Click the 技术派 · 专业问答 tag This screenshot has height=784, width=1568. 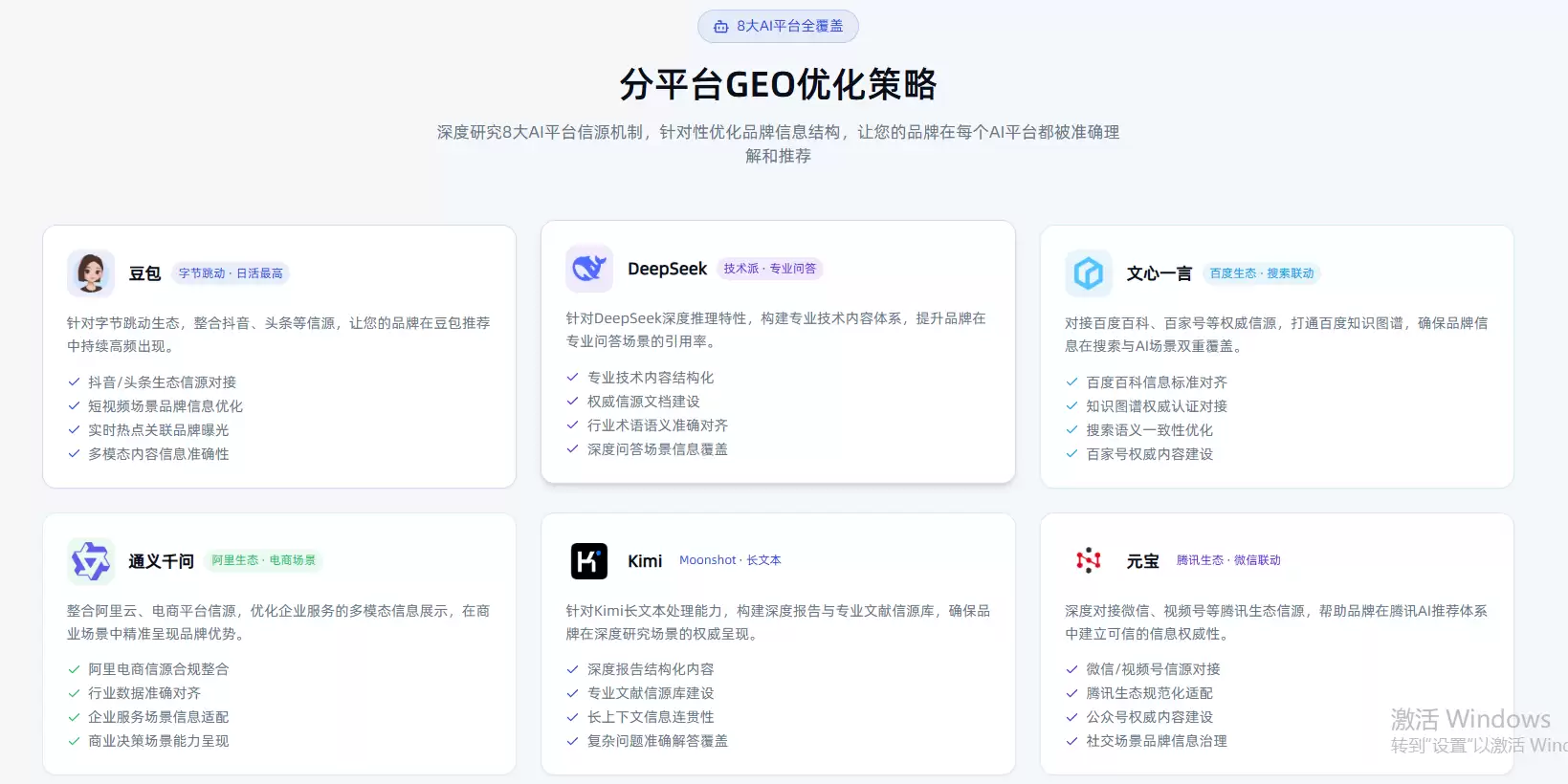click(770, 269)
